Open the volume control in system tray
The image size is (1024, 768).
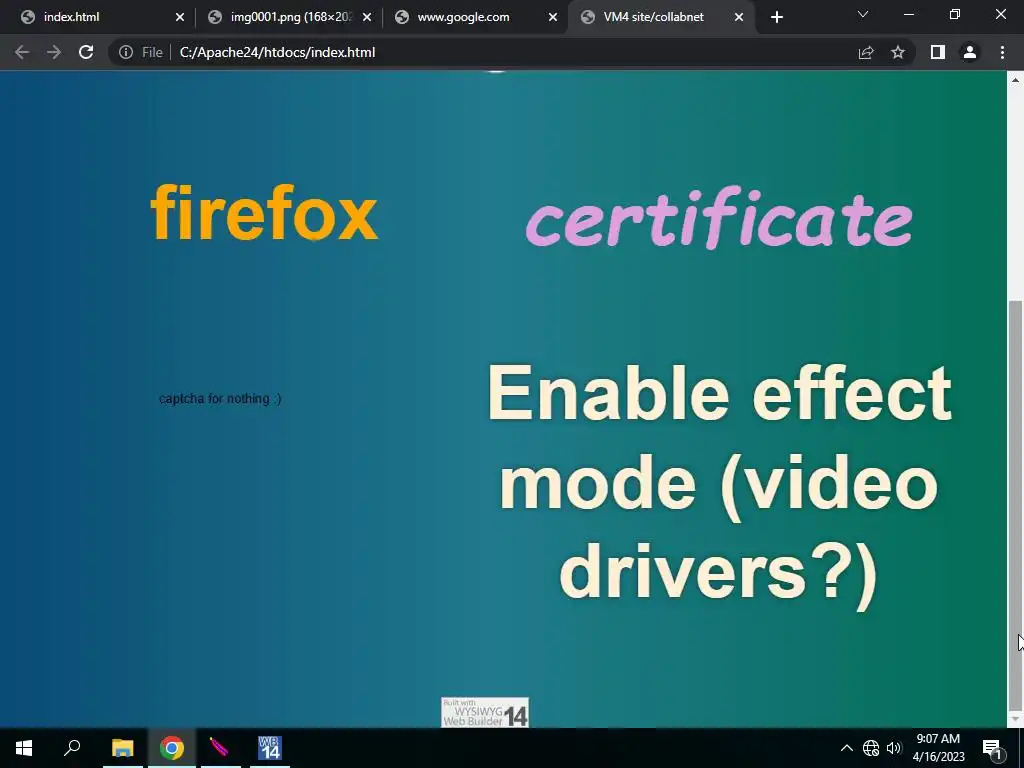[x=894, y=748]
